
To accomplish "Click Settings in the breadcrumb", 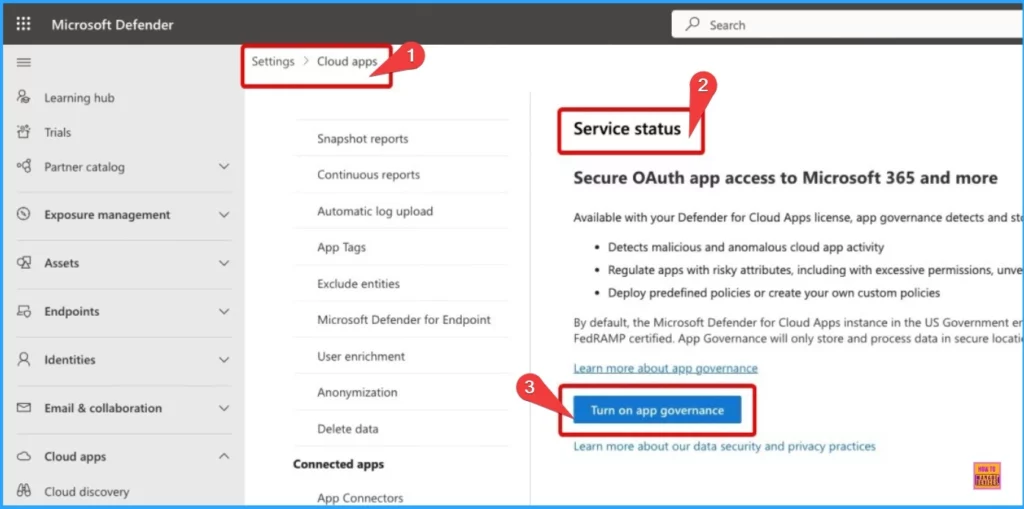I will click(273, 61).
